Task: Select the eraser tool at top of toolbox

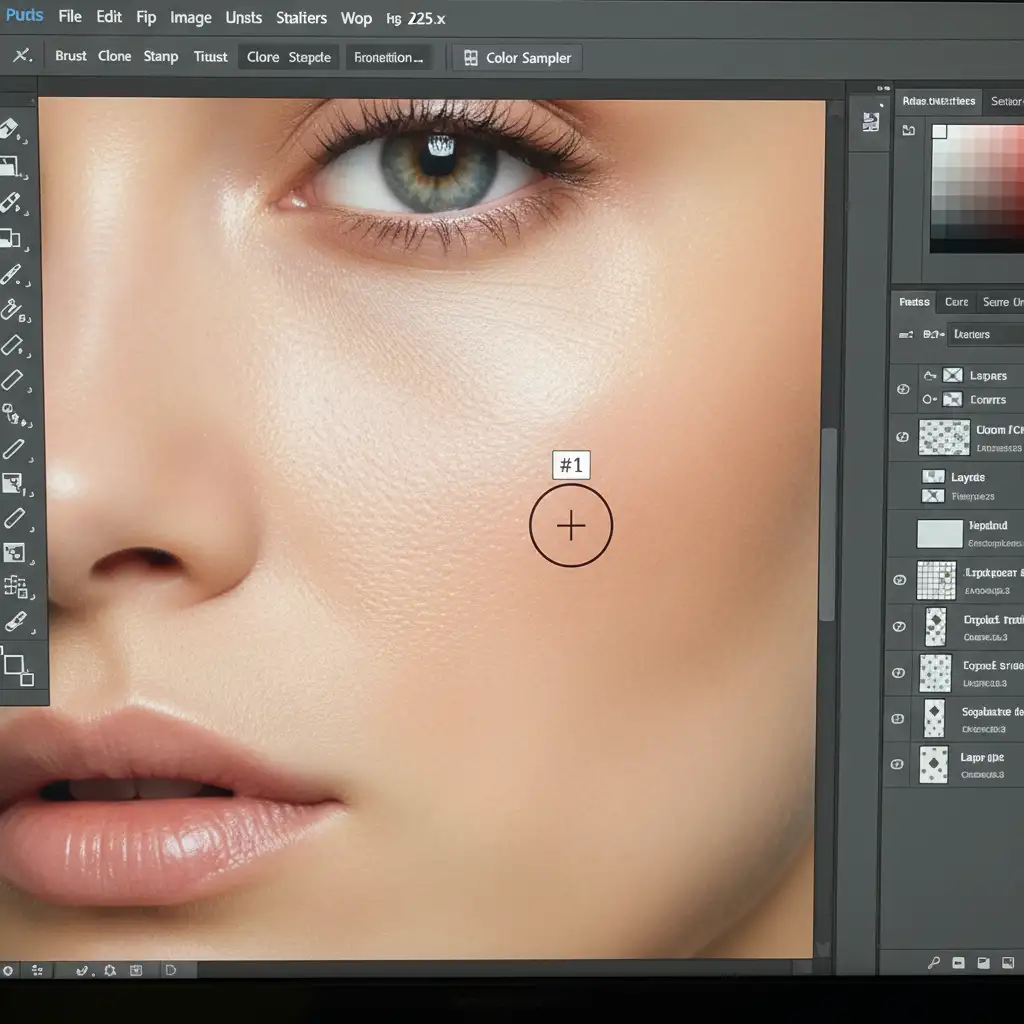Action: point(11,129)
